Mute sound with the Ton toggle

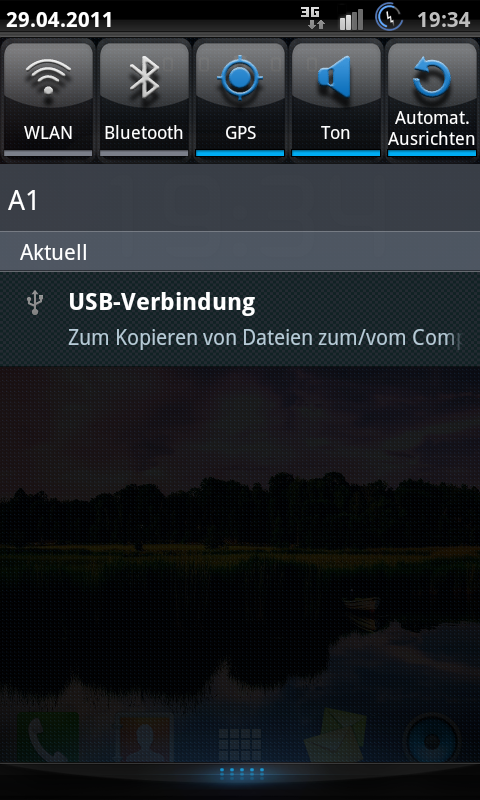[336, 99]
